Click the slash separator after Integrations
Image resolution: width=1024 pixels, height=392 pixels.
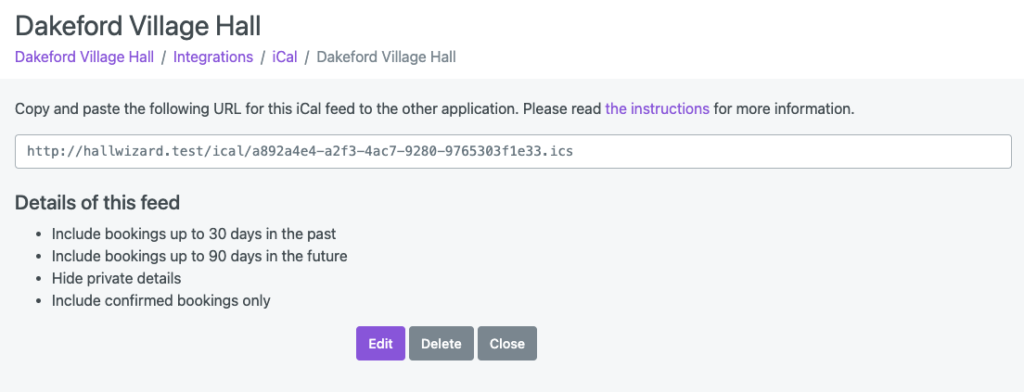(x=263, y=57)
